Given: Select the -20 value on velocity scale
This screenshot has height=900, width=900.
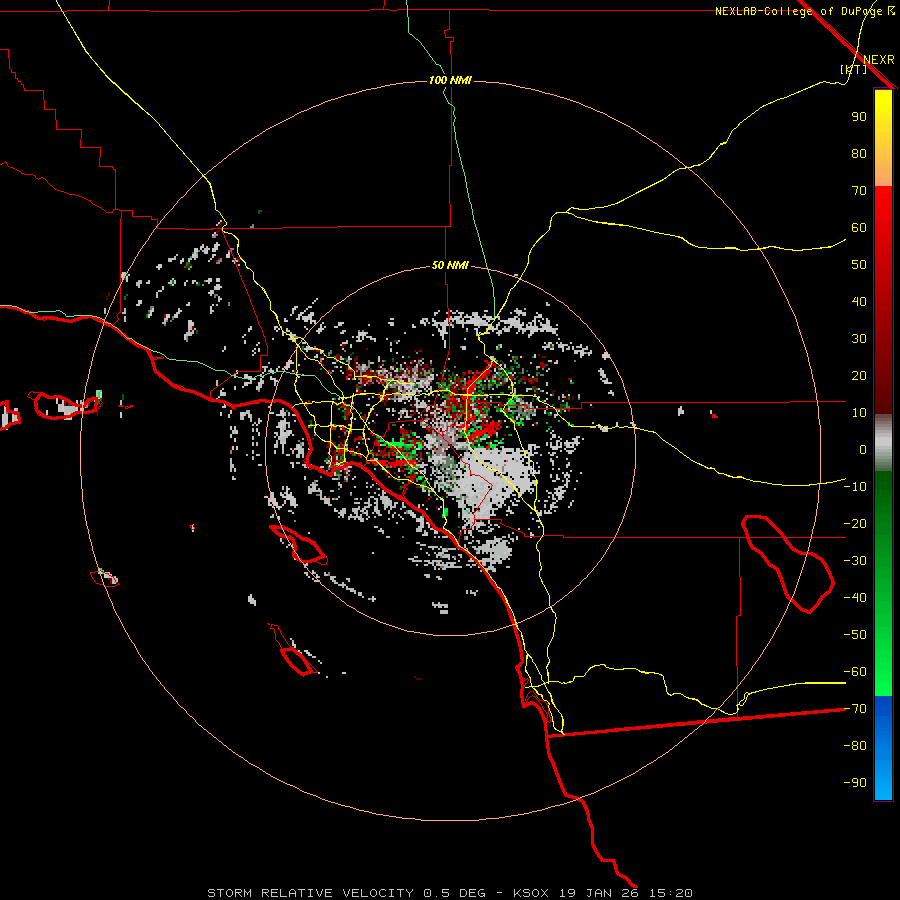Looking at the screenshot, I should point(855,524).
